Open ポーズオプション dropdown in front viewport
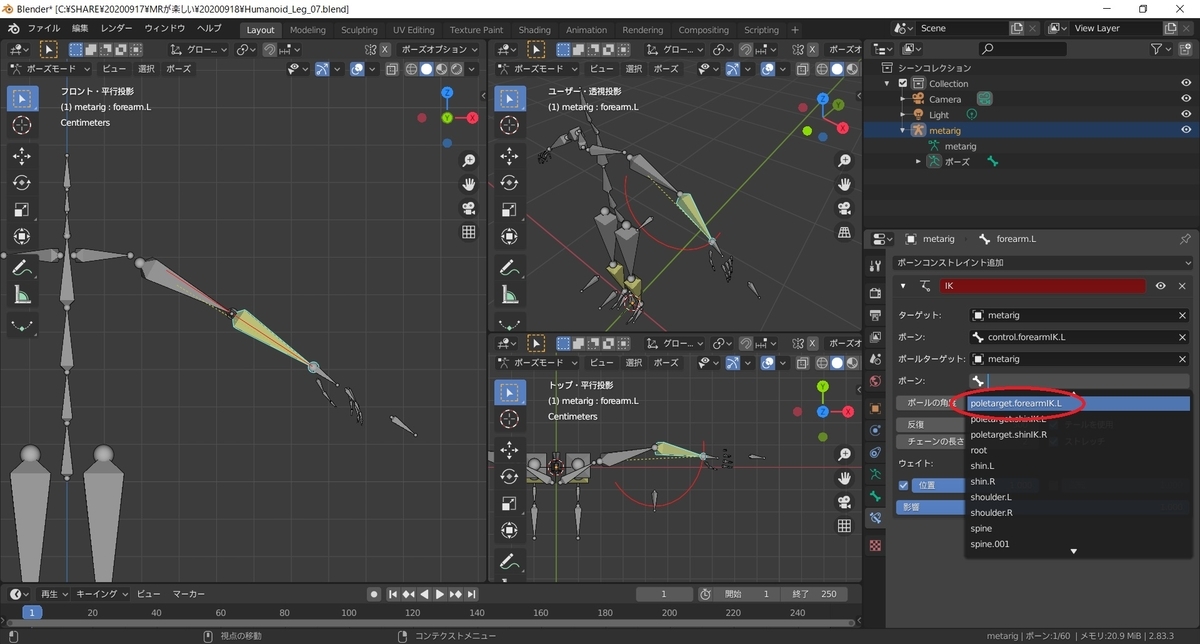This screenshot has width=1200, height=644. click(x=440, y=49)
